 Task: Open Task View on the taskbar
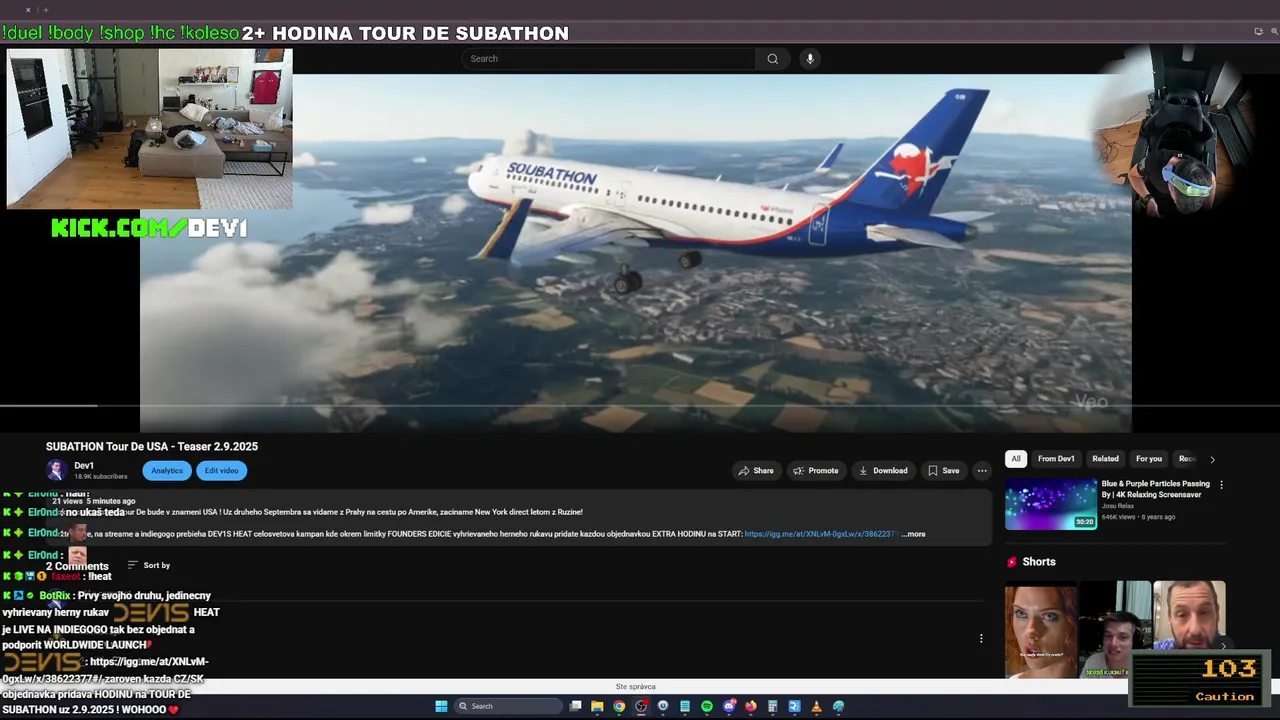(x=575, y=706)
